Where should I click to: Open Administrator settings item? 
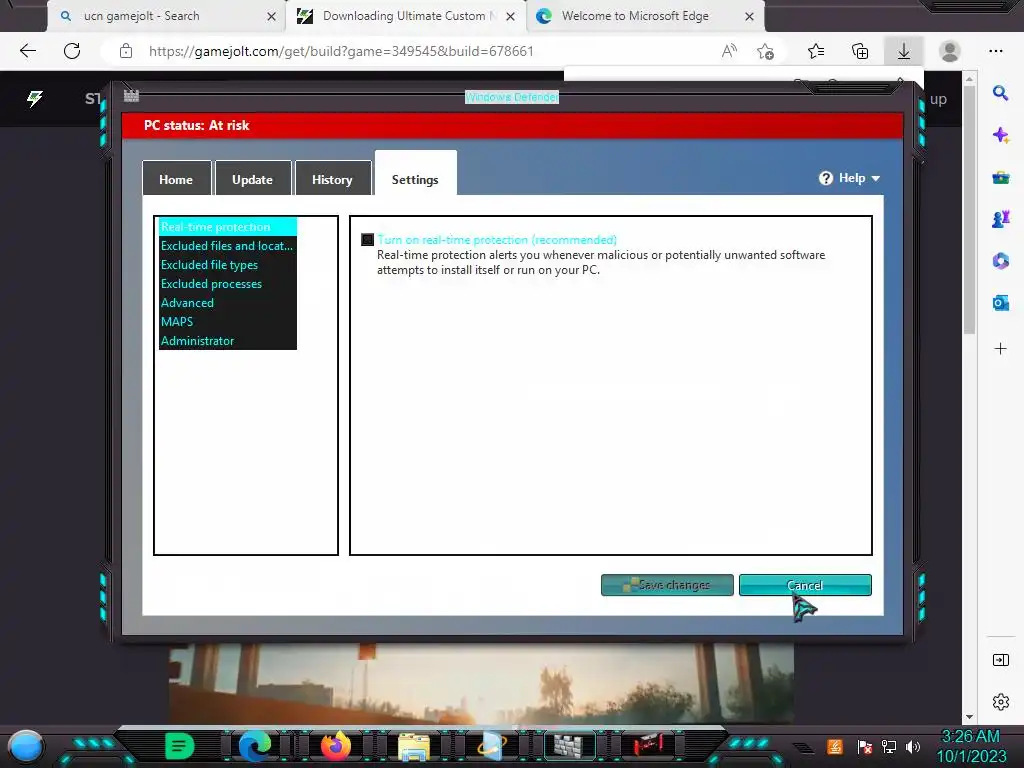click(x=228, y=340)
